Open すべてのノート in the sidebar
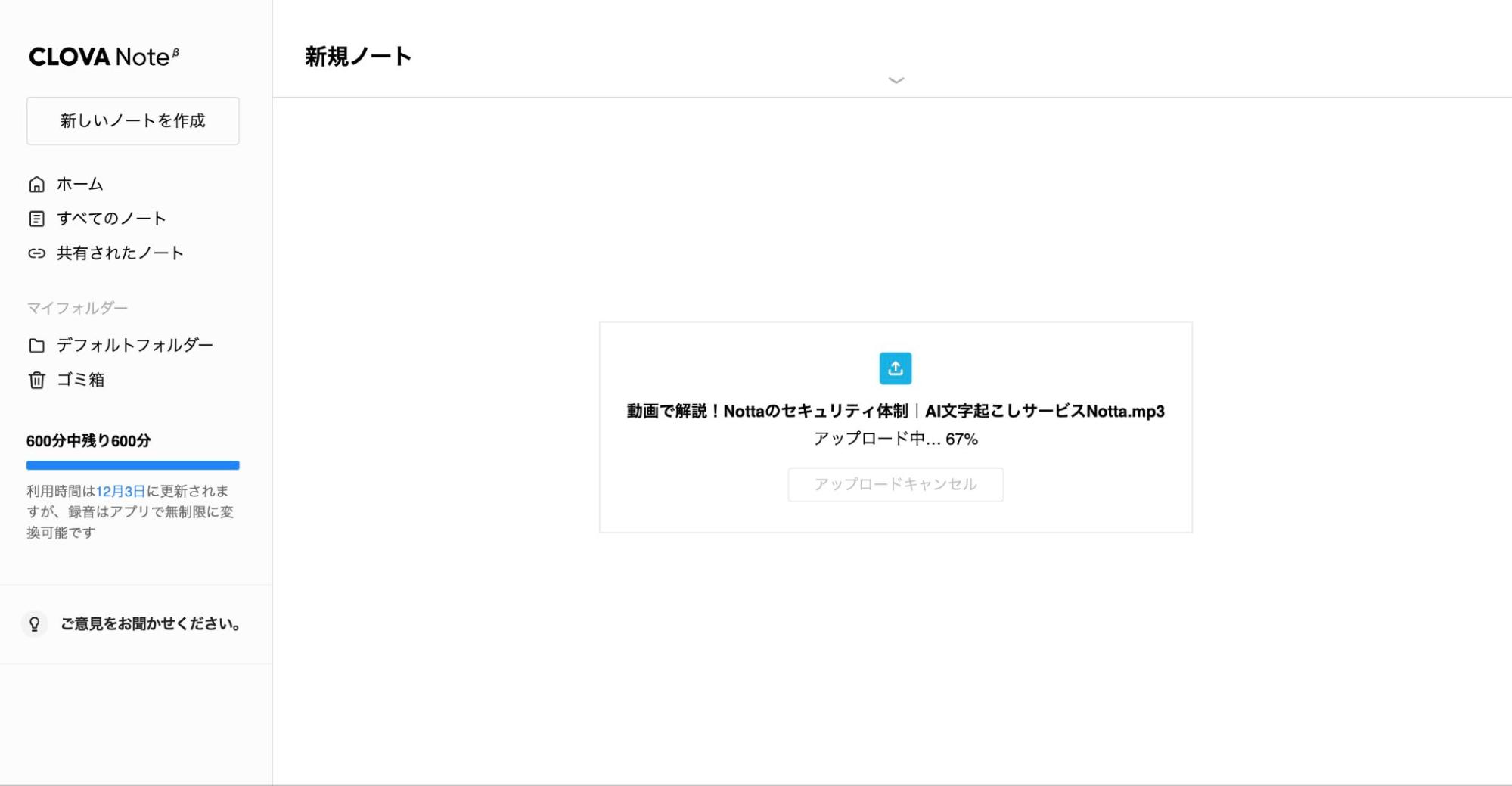The width and height of the screenshot is (1512, 786). pyautogui.click(x=111, y=219)
